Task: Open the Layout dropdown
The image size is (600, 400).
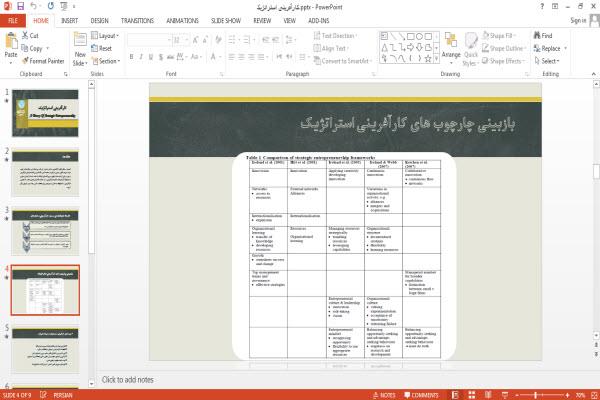Action: 105,36
